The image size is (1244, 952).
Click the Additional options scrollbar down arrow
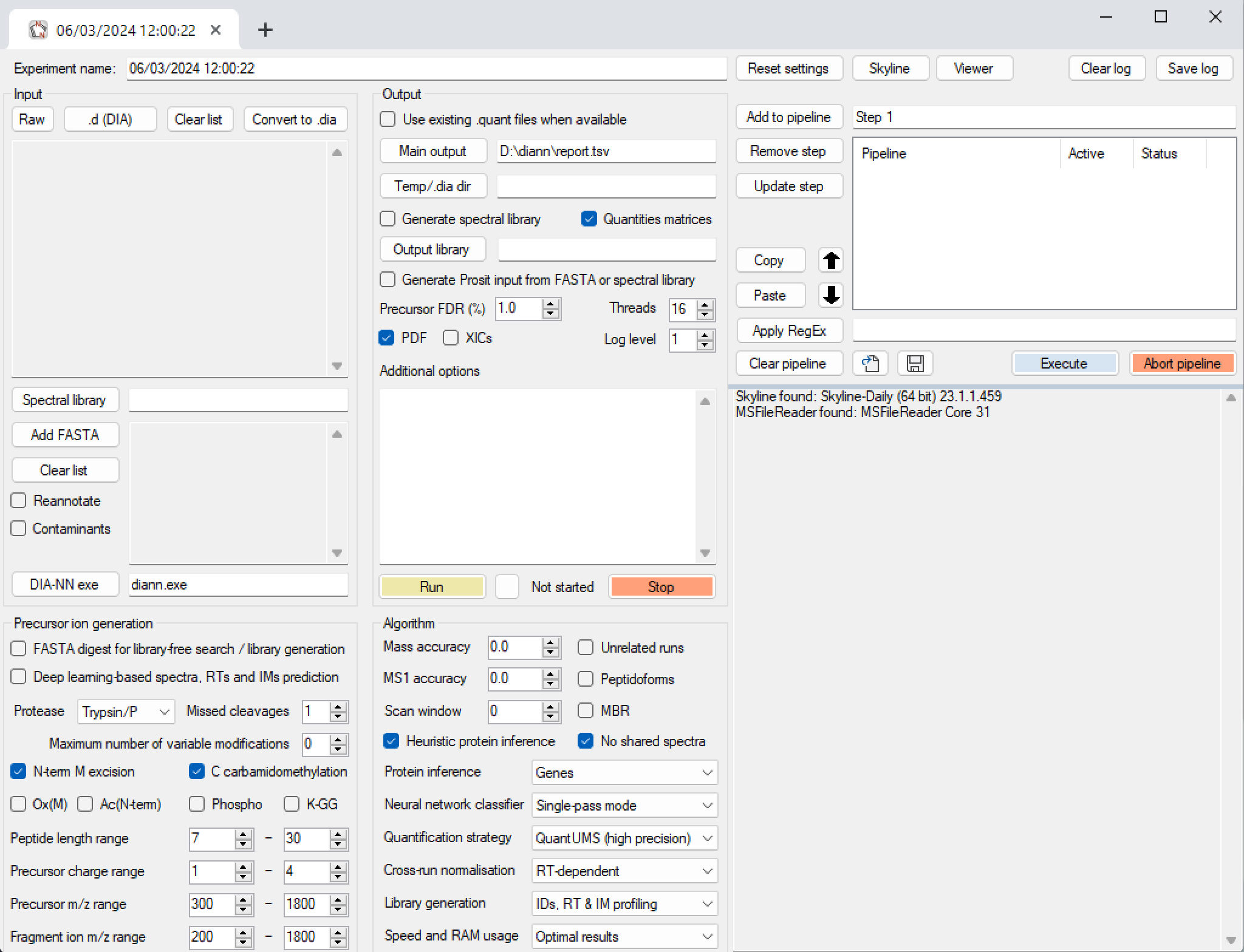tap(705, 553)
